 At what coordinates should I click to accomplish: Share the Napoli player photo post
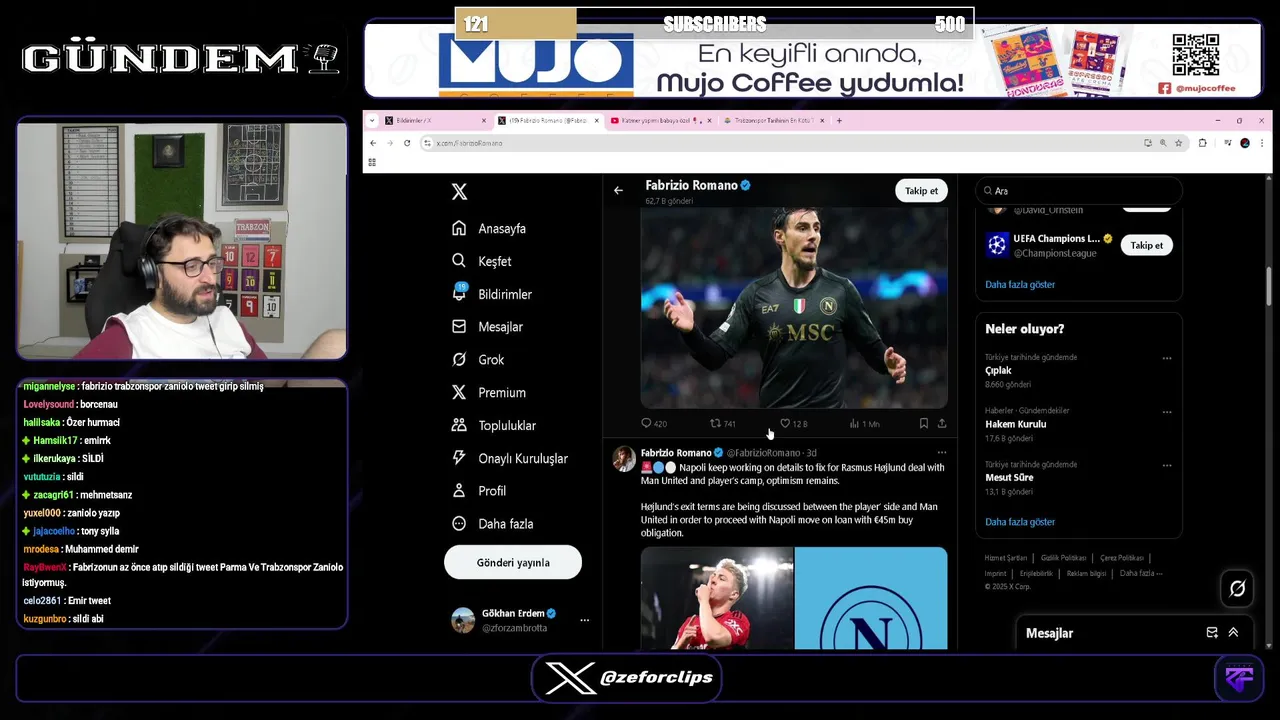pos(942,424)
